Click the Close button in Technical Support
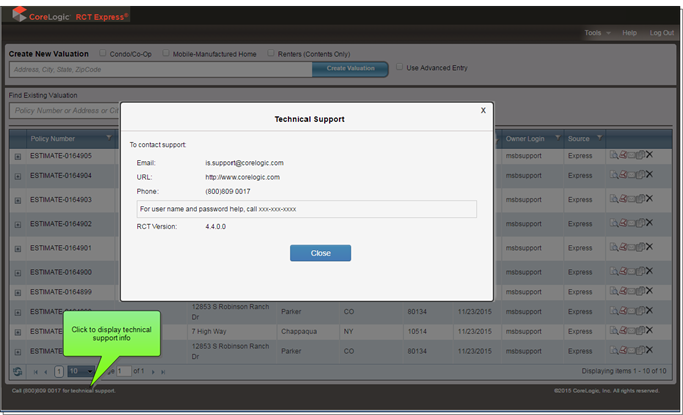The height and width of the screenshot is (415, 683). pos(321,253)
